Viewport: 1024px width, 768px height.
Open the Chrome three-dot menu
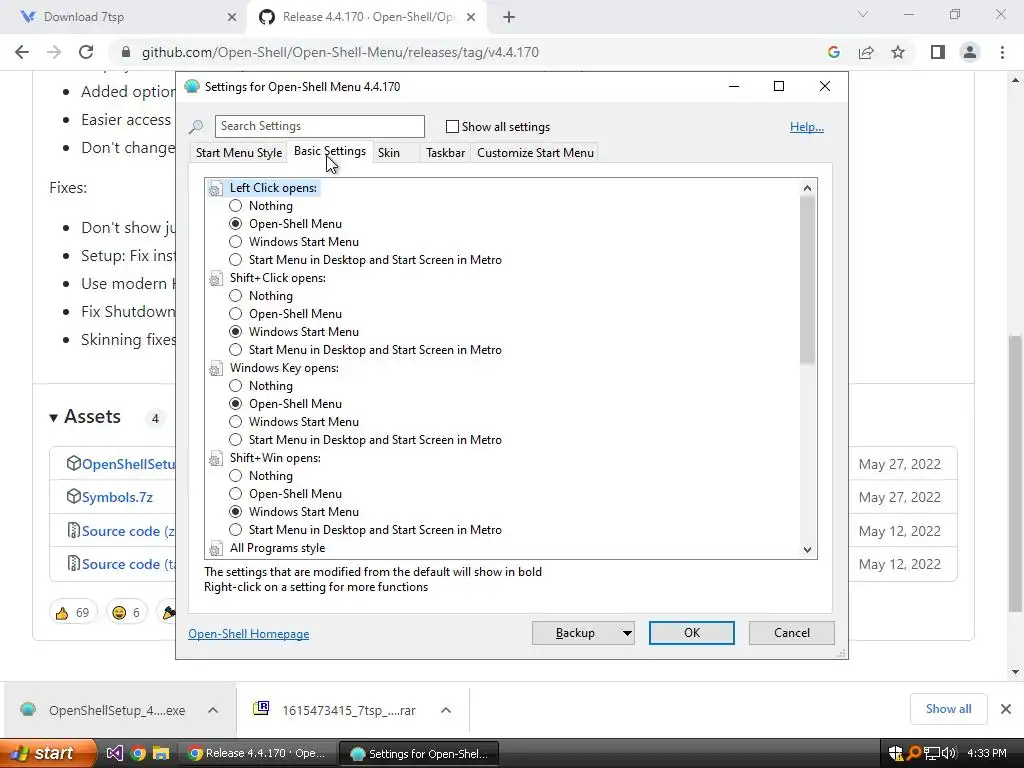(x=1002, y=52)
